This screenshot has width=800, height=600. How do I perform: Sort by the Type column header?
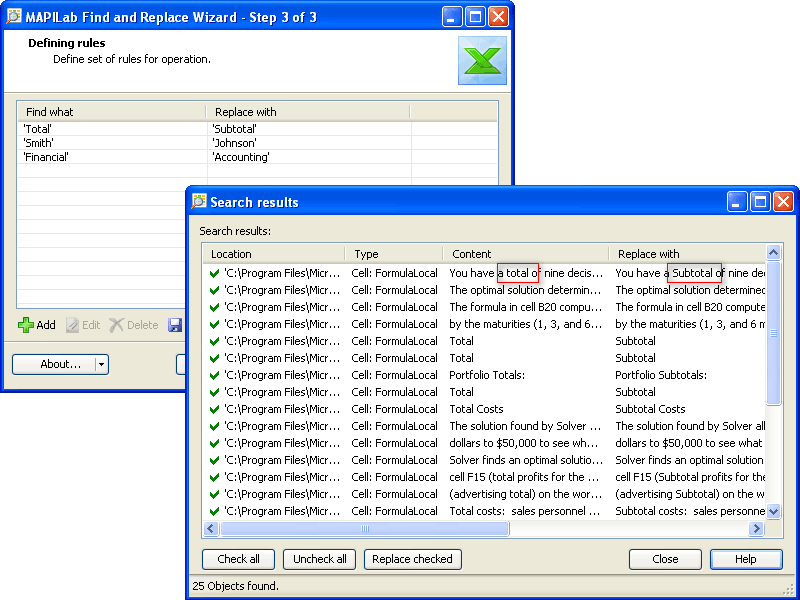coord(394,254)
